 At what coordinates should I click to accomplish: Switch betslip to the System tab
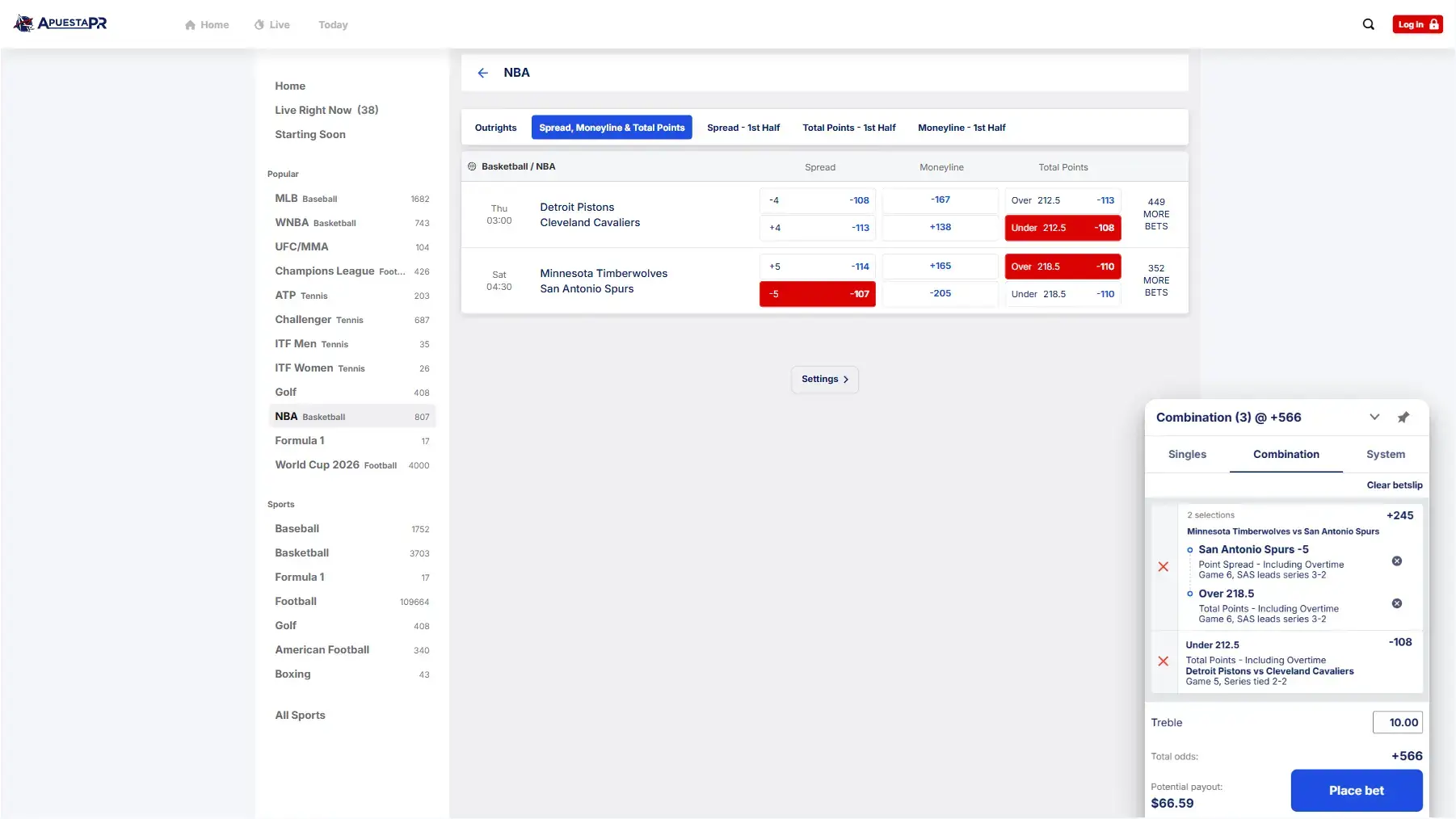point(1386,455)
